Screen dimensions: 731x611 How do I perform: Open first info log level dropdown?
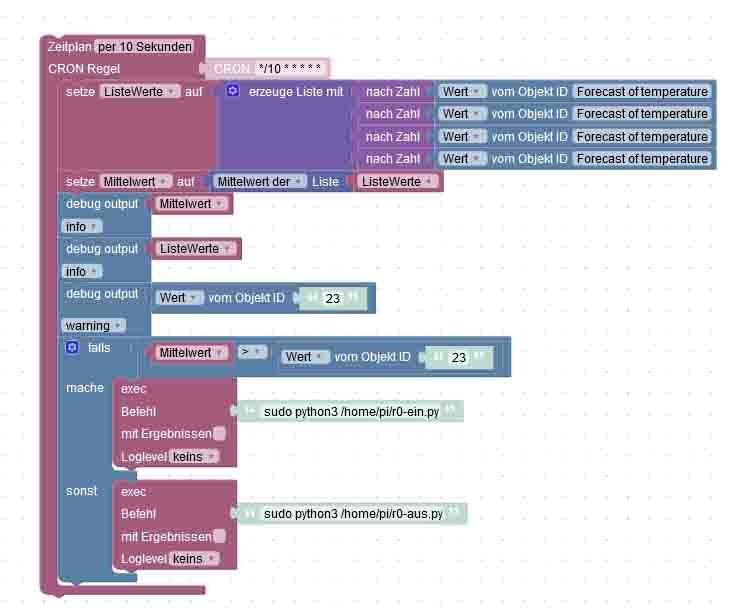coord(82,227)
